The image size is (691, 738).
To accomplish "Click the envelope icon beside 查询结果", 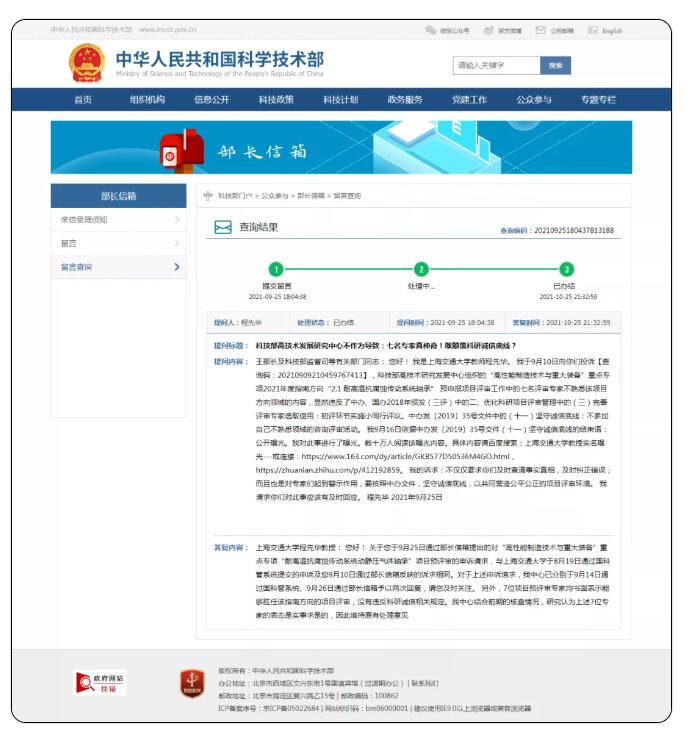I will pos(224,228).
